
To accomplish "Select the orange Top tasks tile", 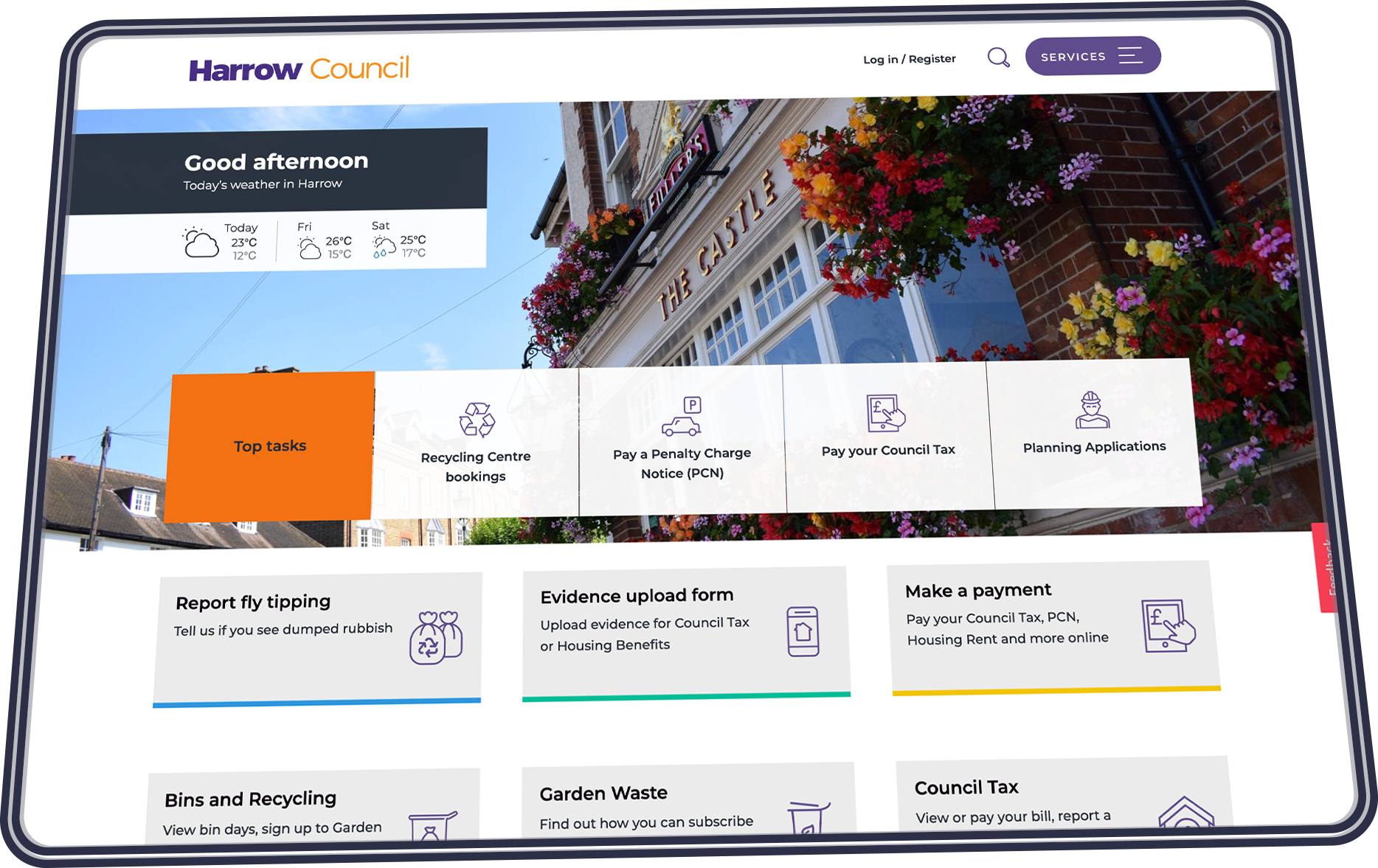I will coord(270,446).
